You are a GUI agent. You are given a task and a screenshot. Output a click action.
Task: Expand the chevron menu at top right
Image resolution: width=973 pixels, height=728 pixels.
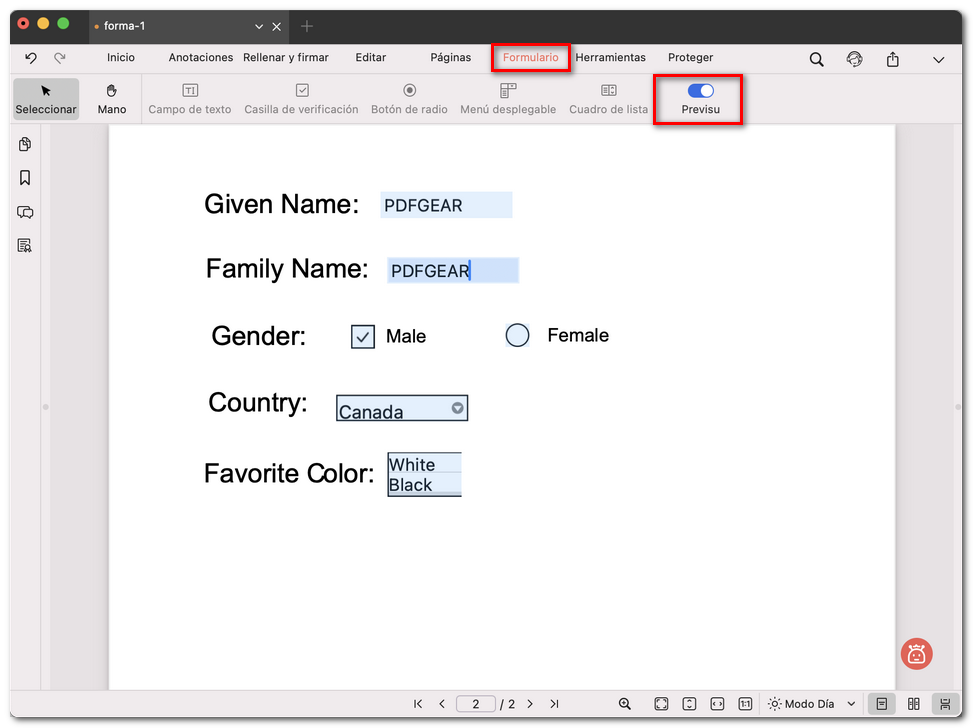coord(938,59)
